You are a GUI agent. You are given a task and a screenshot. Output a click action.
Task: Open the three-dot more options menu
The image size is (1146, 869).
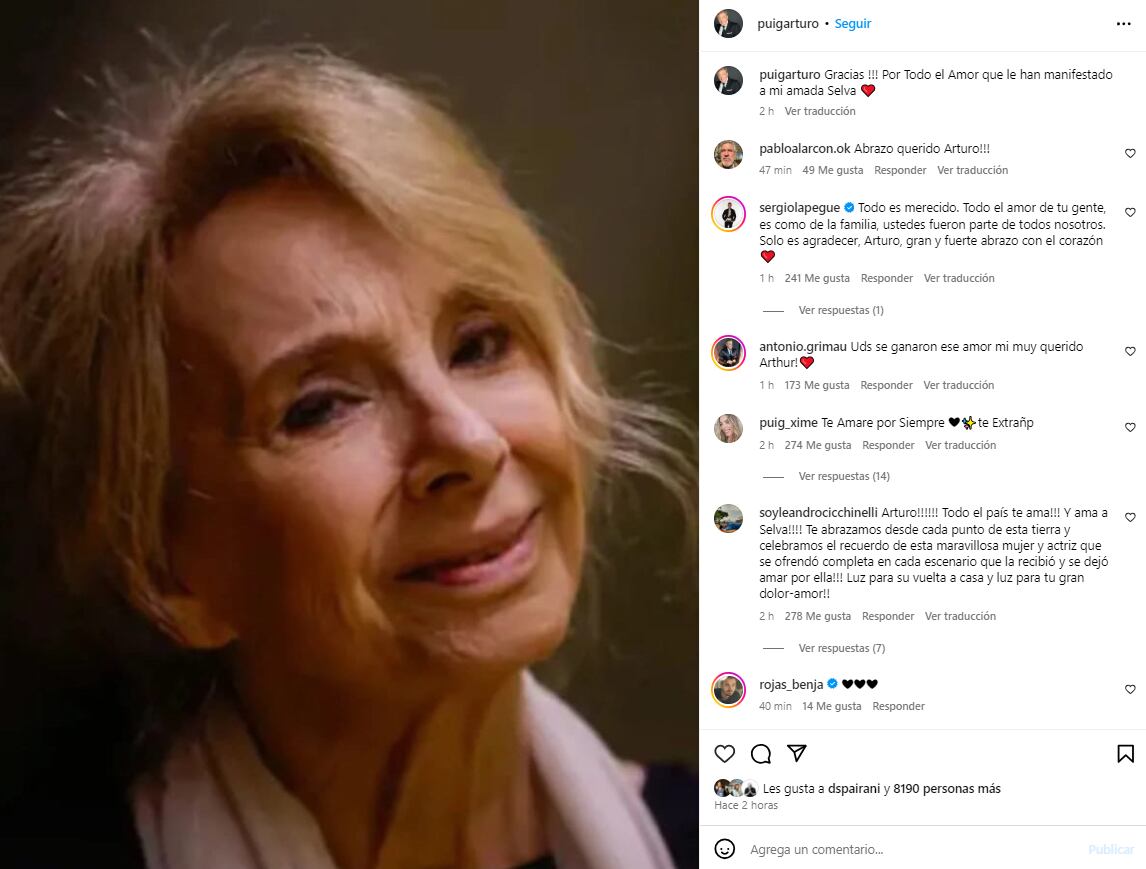coord(1123,24)
